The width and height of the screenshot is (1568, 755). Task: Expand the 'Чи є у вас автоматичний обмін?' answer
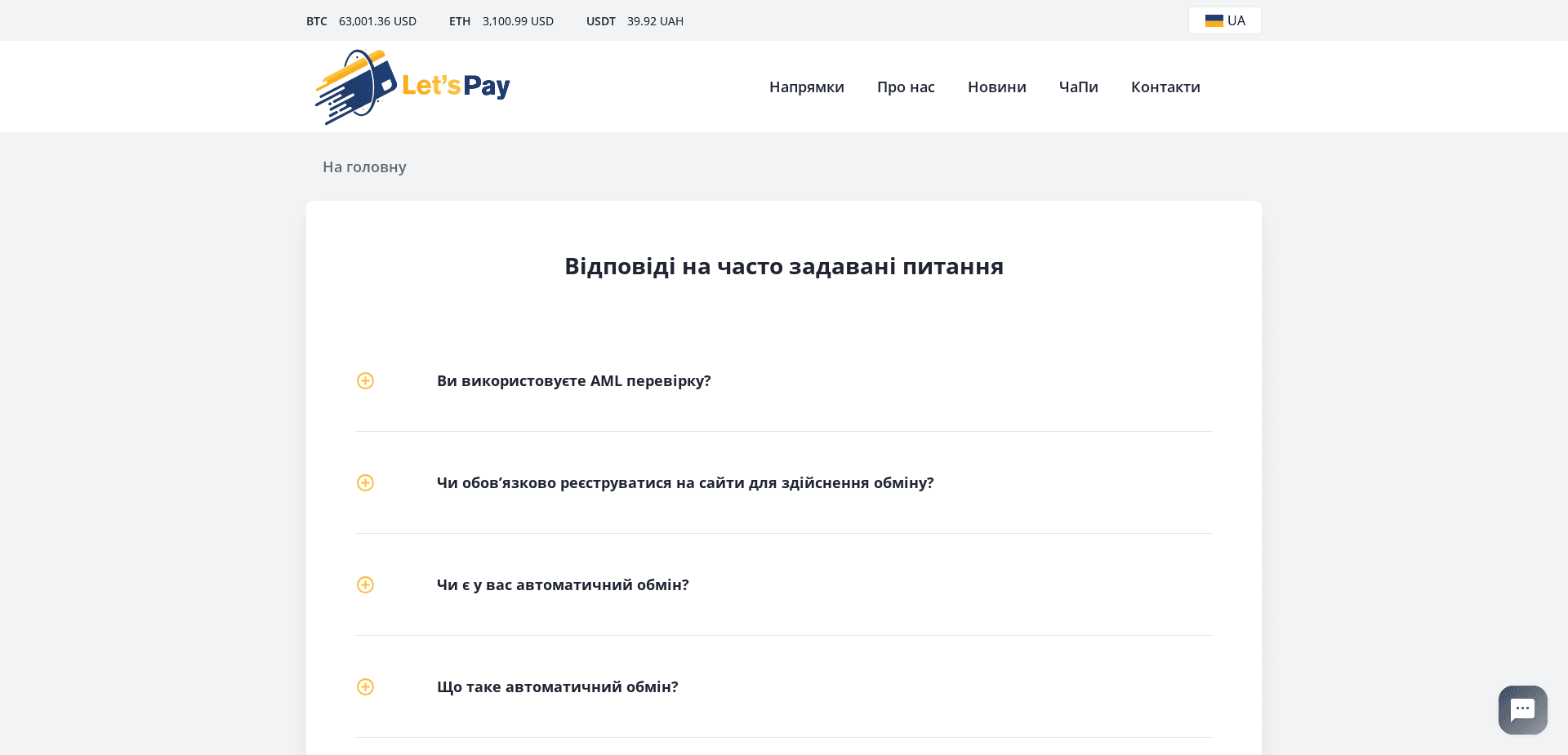(x=562, y=584)
